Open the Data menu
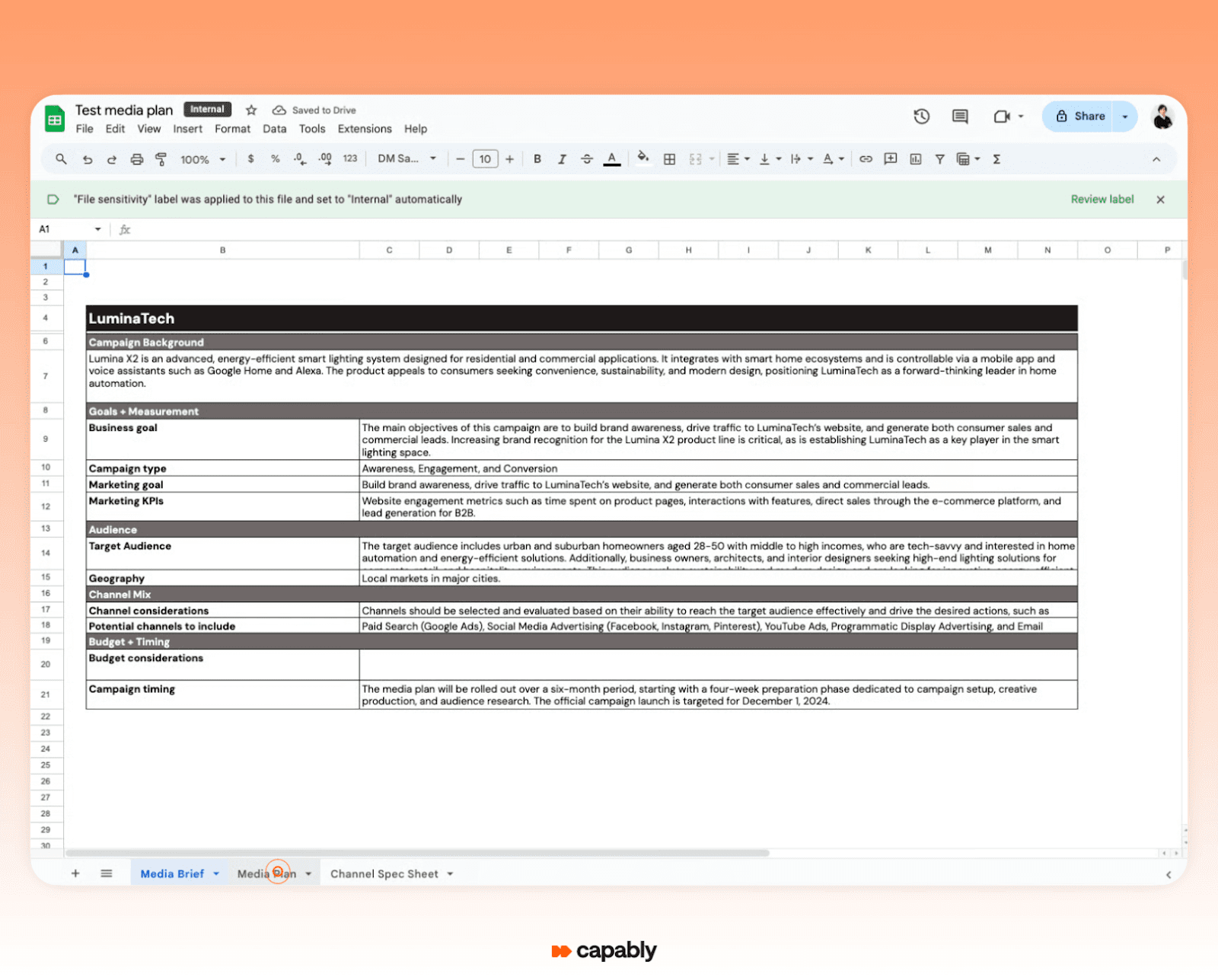 point(275,129)
